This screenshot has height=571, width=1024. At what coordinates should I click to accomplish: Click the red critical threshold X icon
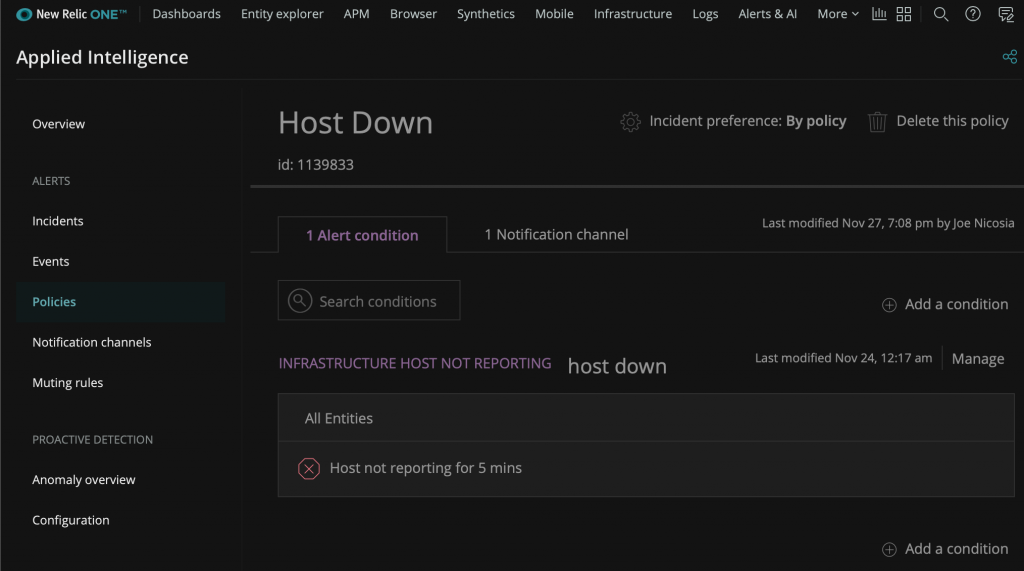309,468
